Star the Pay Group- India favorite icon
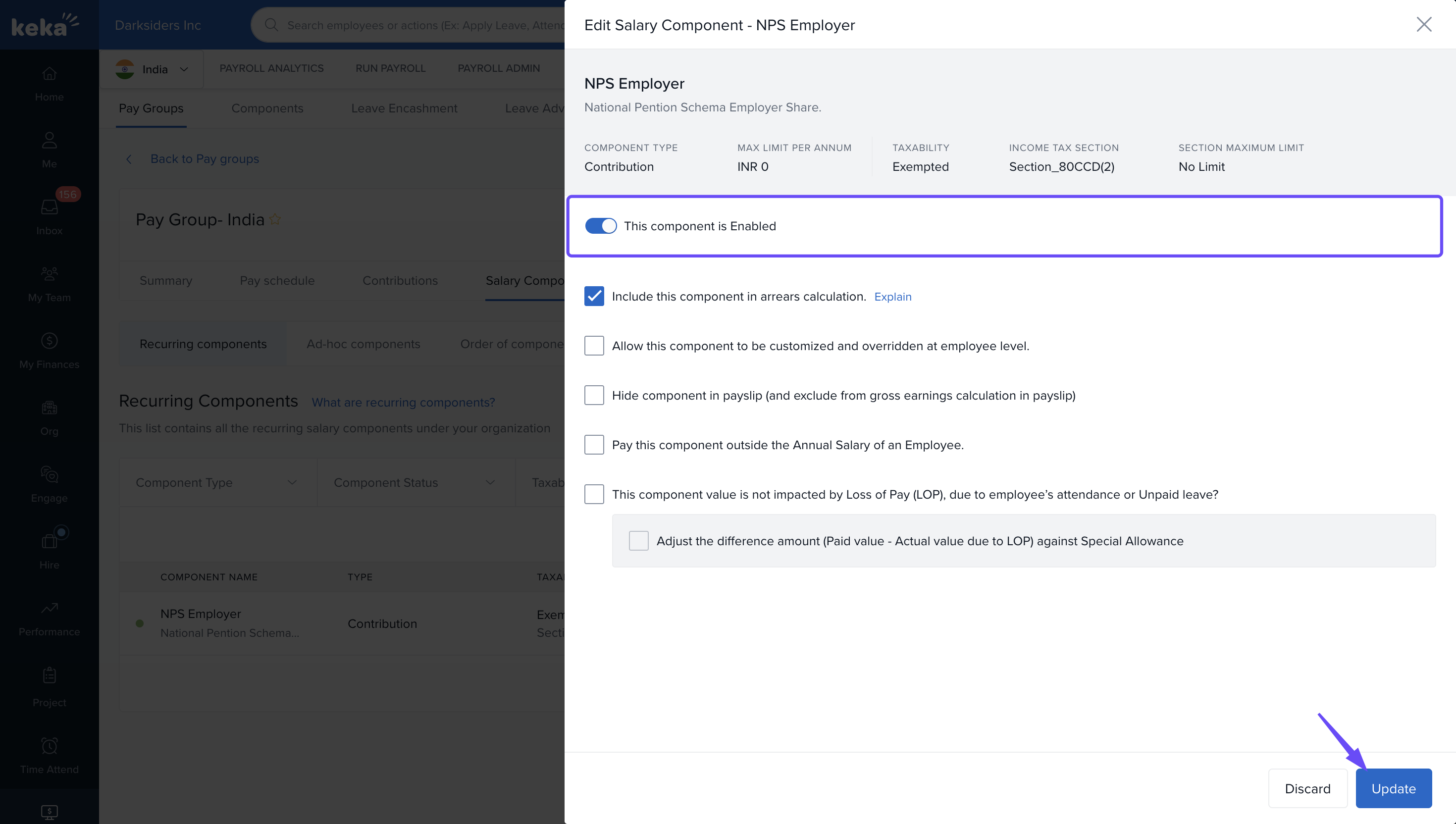This screenshot has width=1456, height=824. (x=275, y=219)
